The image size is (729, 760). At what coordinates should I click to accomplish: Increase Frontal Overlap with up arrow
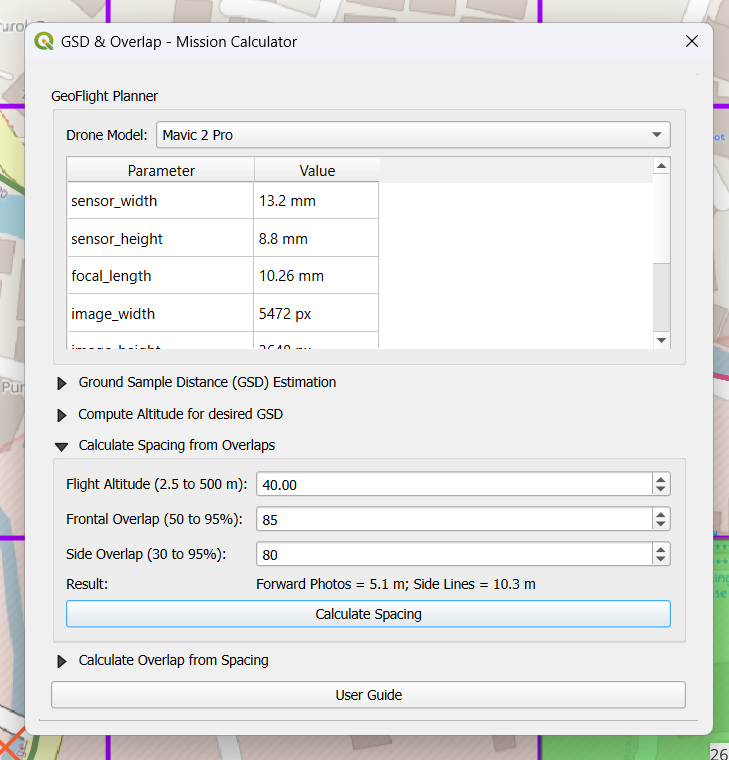click(660, 514)
